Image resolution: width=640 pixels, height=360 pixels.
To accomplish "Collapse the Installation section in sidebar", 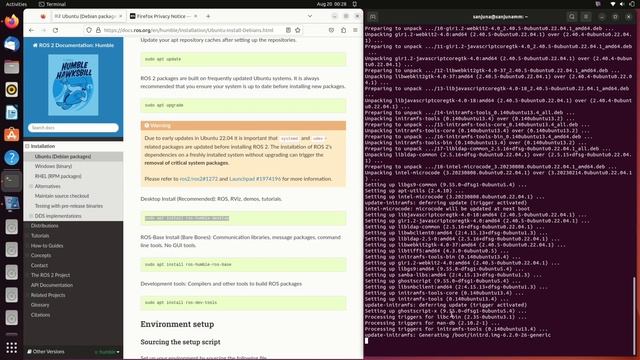I will [x=27, y=146].
